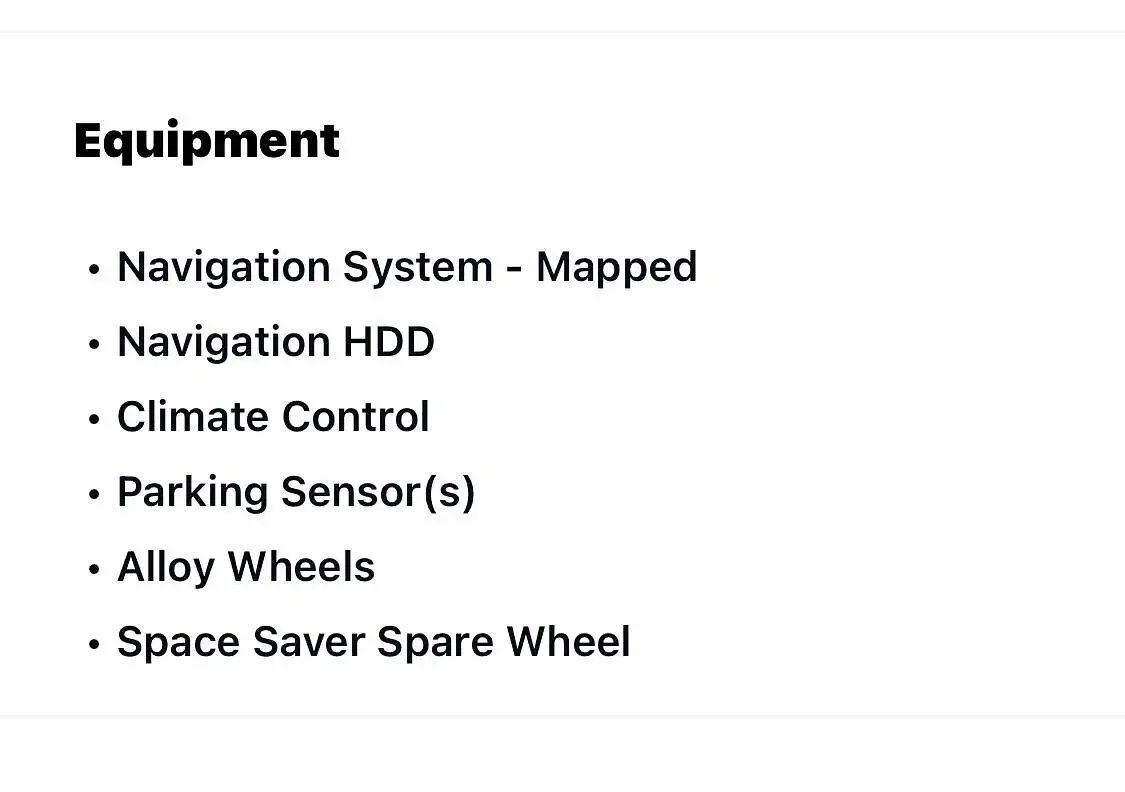Click the Equipment section heading

(x=207, y=141)
